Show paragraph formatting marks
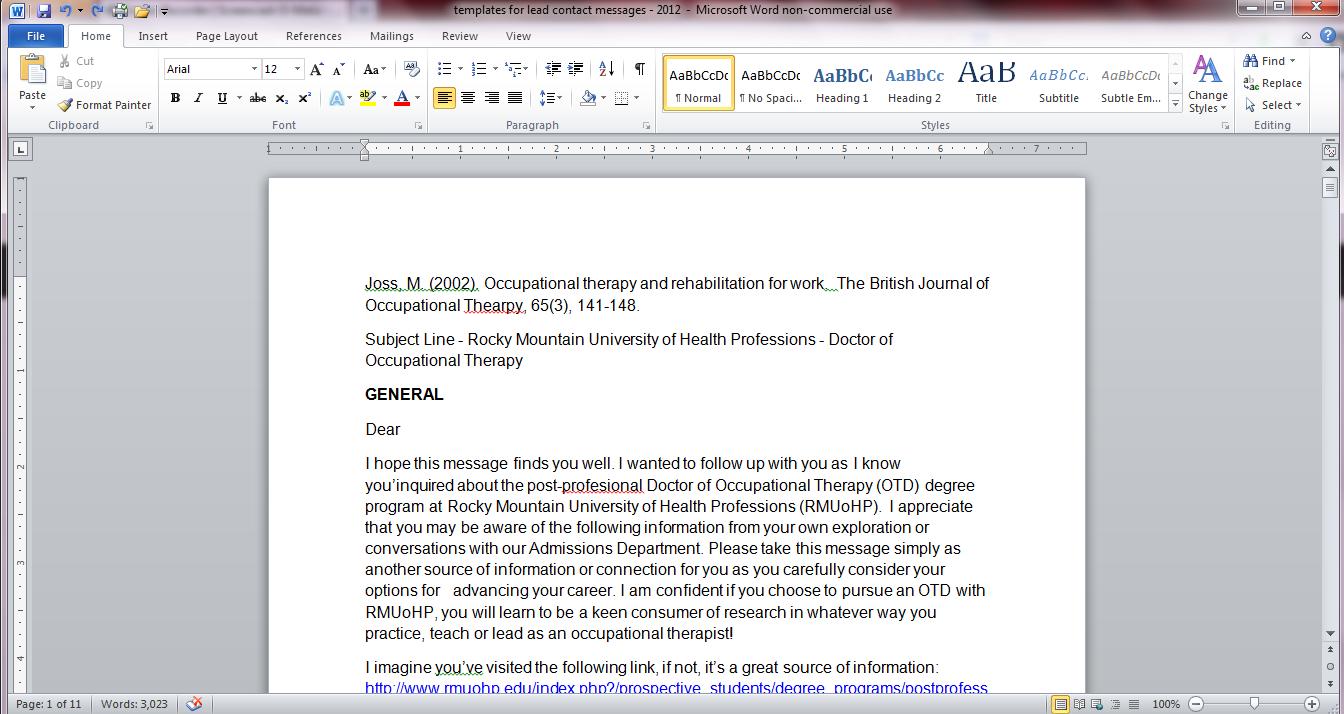The width and height of the screenshot is (1344, 714). (637, 68)
